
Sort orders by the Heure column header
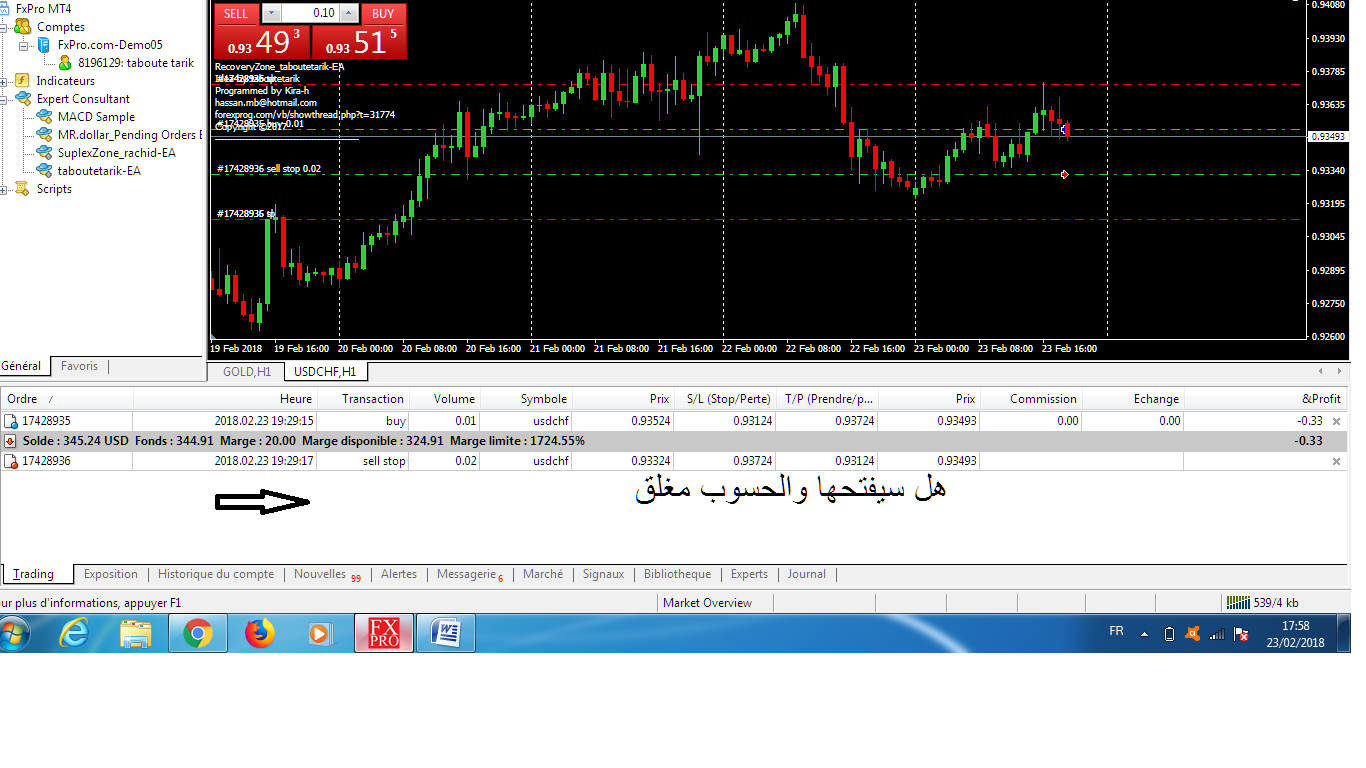tap(225, 399)
